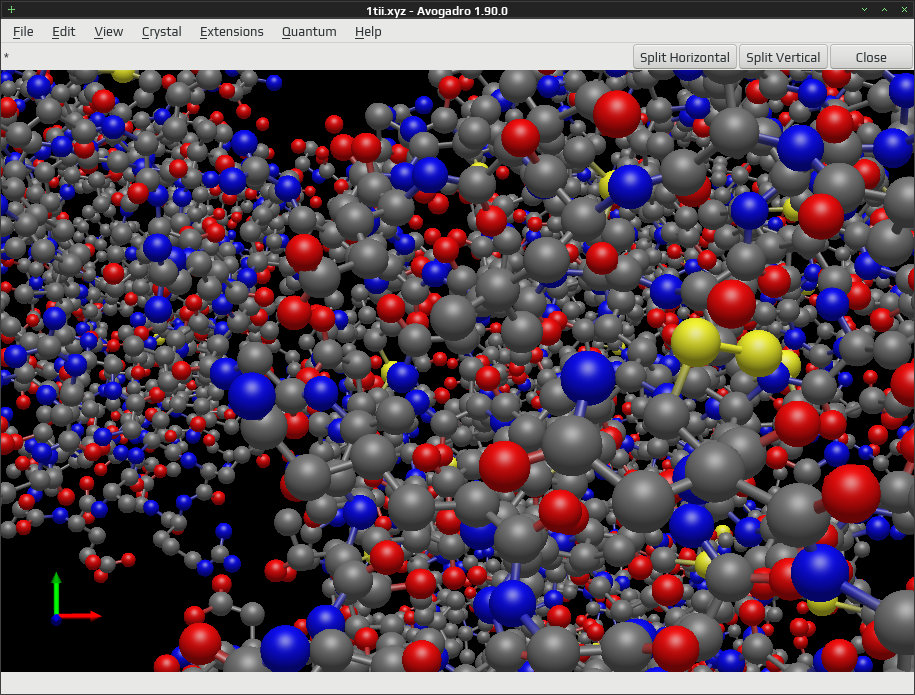Open the Extensions menu

231,32
